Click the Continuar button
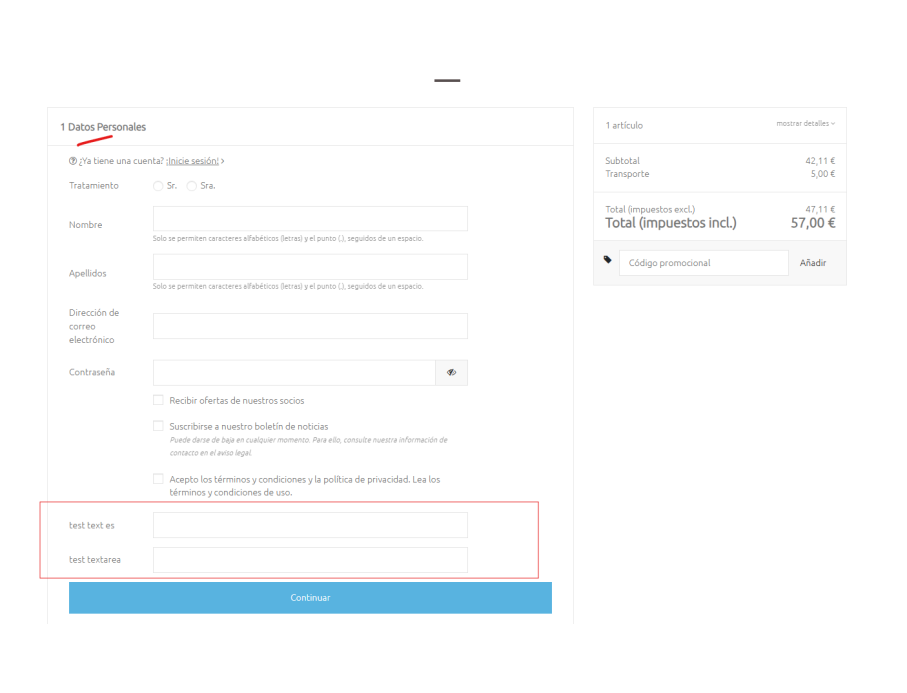Image resolution: width=907 pixels, height=693 pixels. pyautogui.click(x=310, y=598)
